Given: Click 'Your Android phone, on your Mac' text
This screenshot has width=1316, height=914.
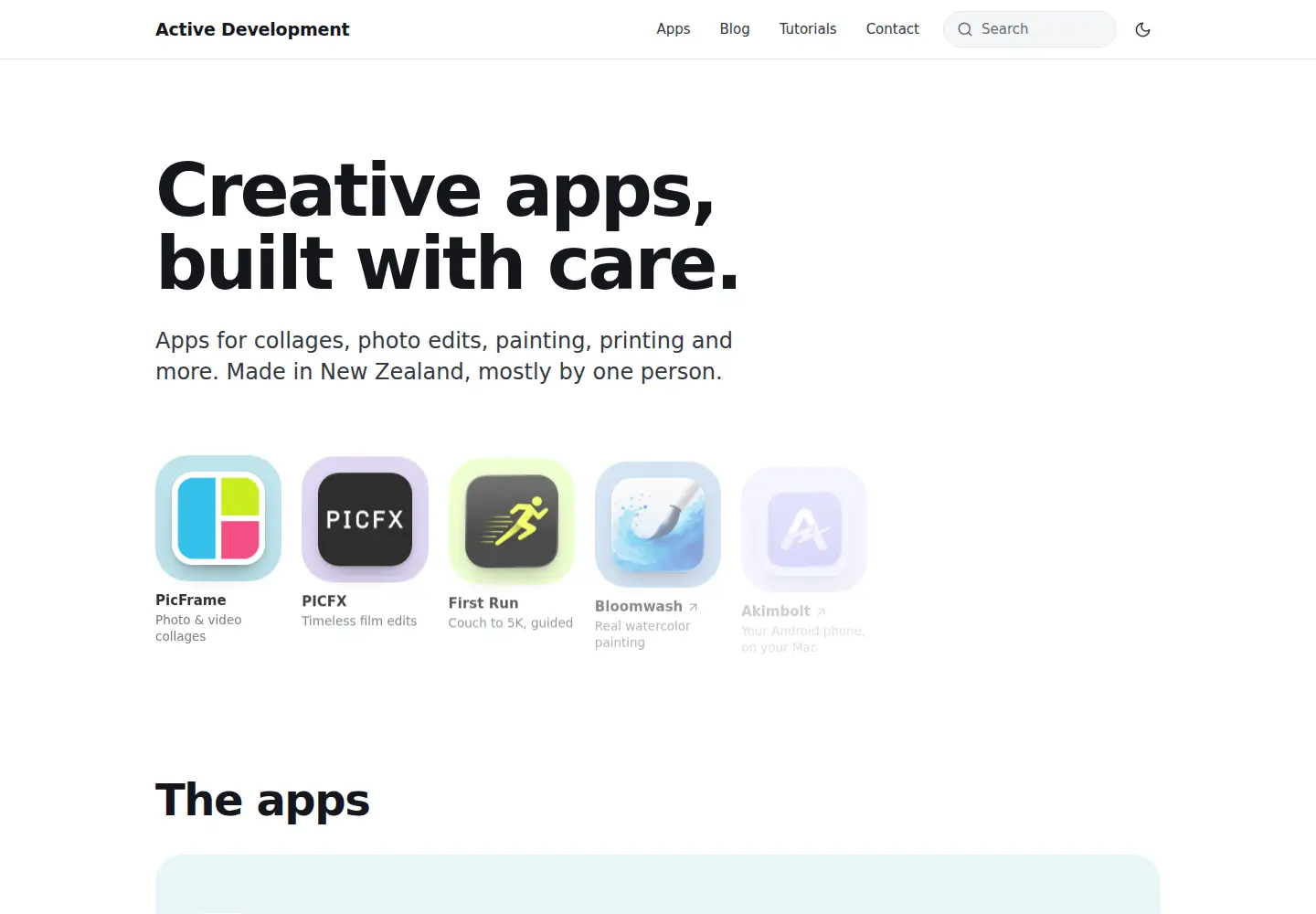Looking at the screenshot, I should coord(803,639).
